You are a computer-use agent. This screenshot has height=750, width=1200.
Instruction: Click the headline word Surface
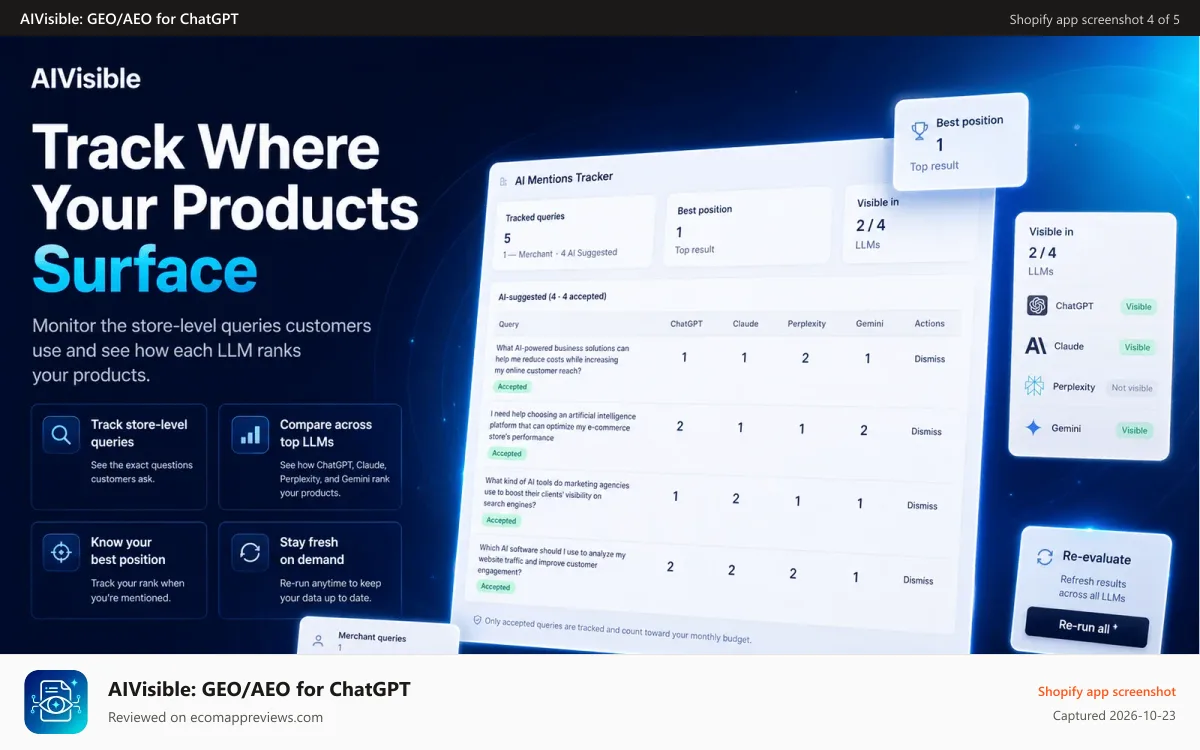[x=145, y=270]
